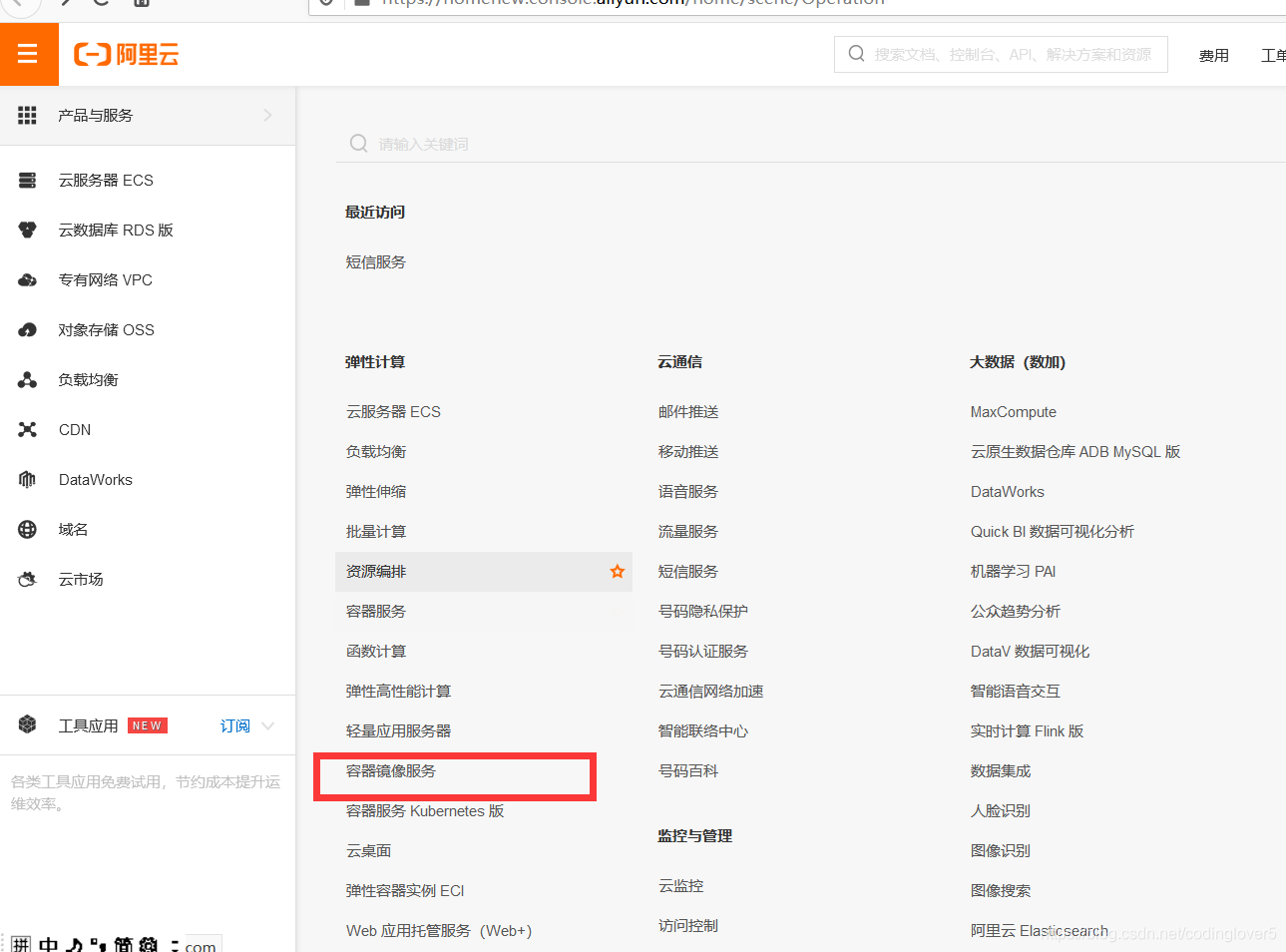Click the 对象存储 OSS sidebar icon
This screenshot has height=952, width=1286.
pos(28,330)
